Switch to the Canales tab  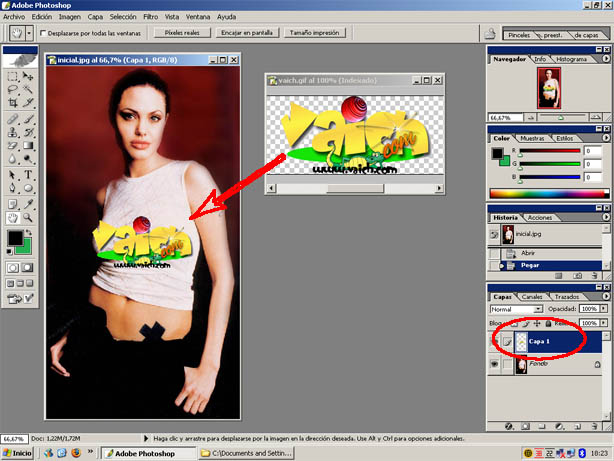click(x=533, y=297)
